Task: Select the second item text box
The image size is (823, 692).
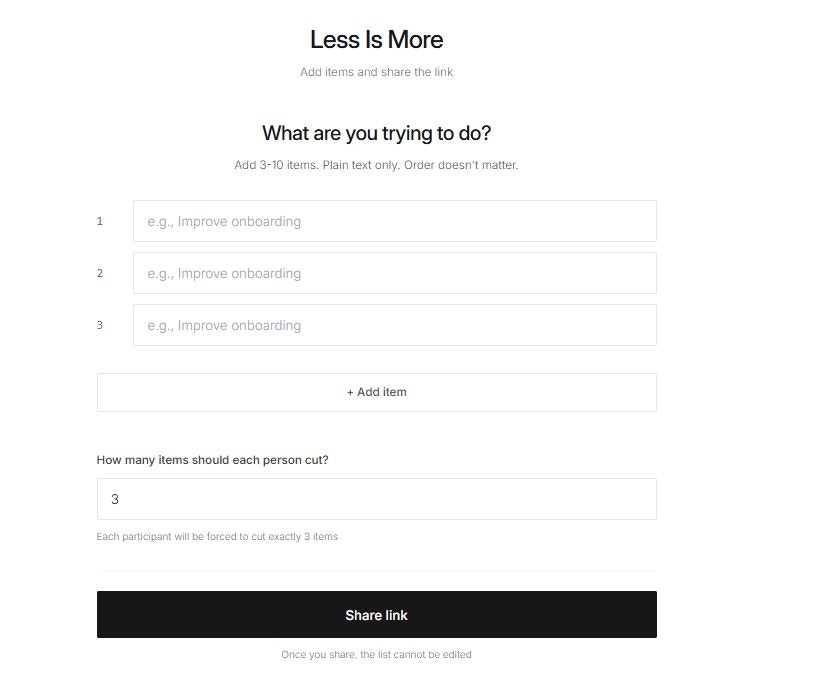Action: (x=394, y=273)
